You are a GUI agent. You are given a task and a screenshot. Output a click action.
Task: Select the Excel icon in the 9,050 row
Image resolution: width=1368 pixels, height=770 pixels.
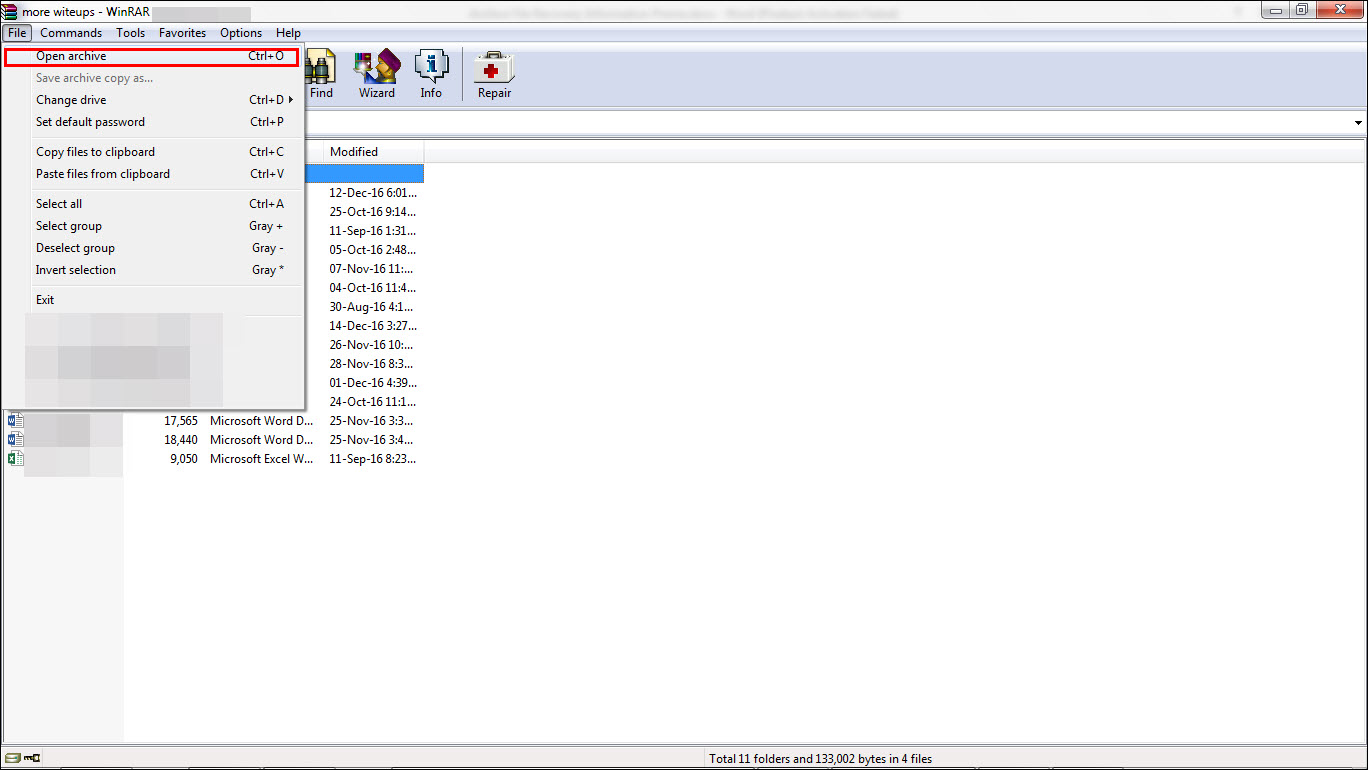click(15, 459)
